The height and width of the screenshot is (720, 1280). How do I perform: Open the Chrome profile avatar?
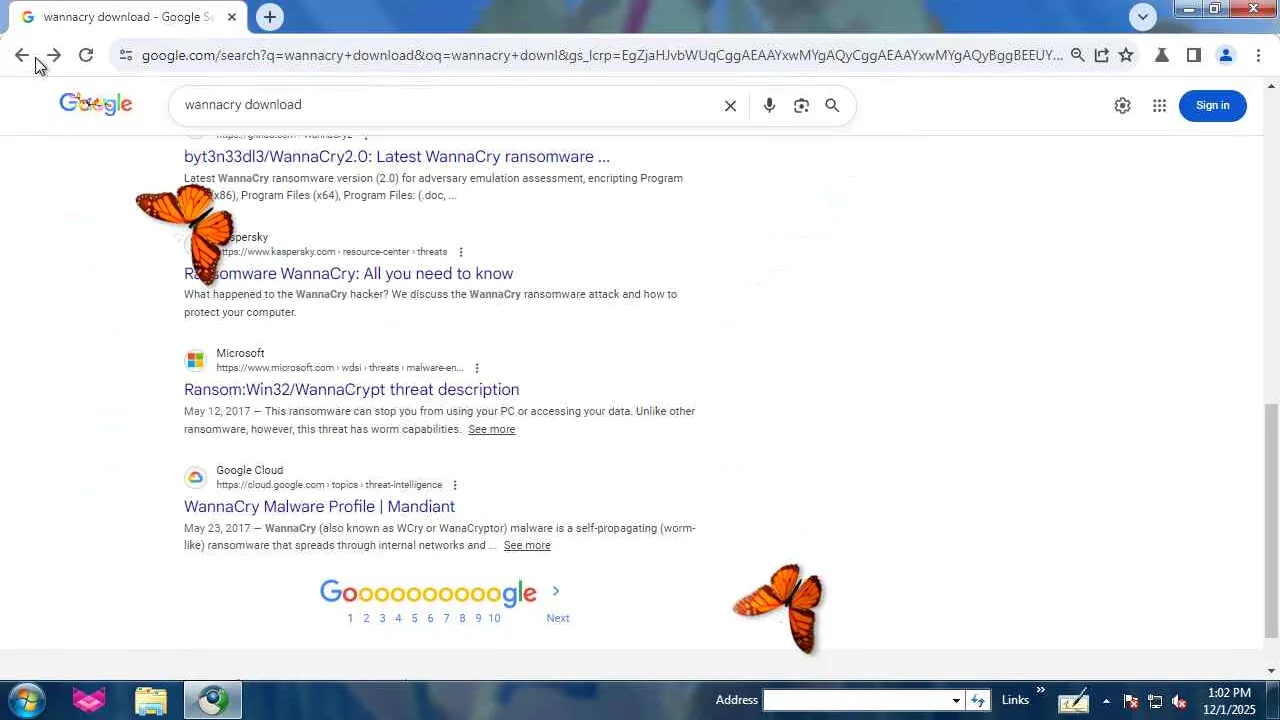(x=1226, y=56)
